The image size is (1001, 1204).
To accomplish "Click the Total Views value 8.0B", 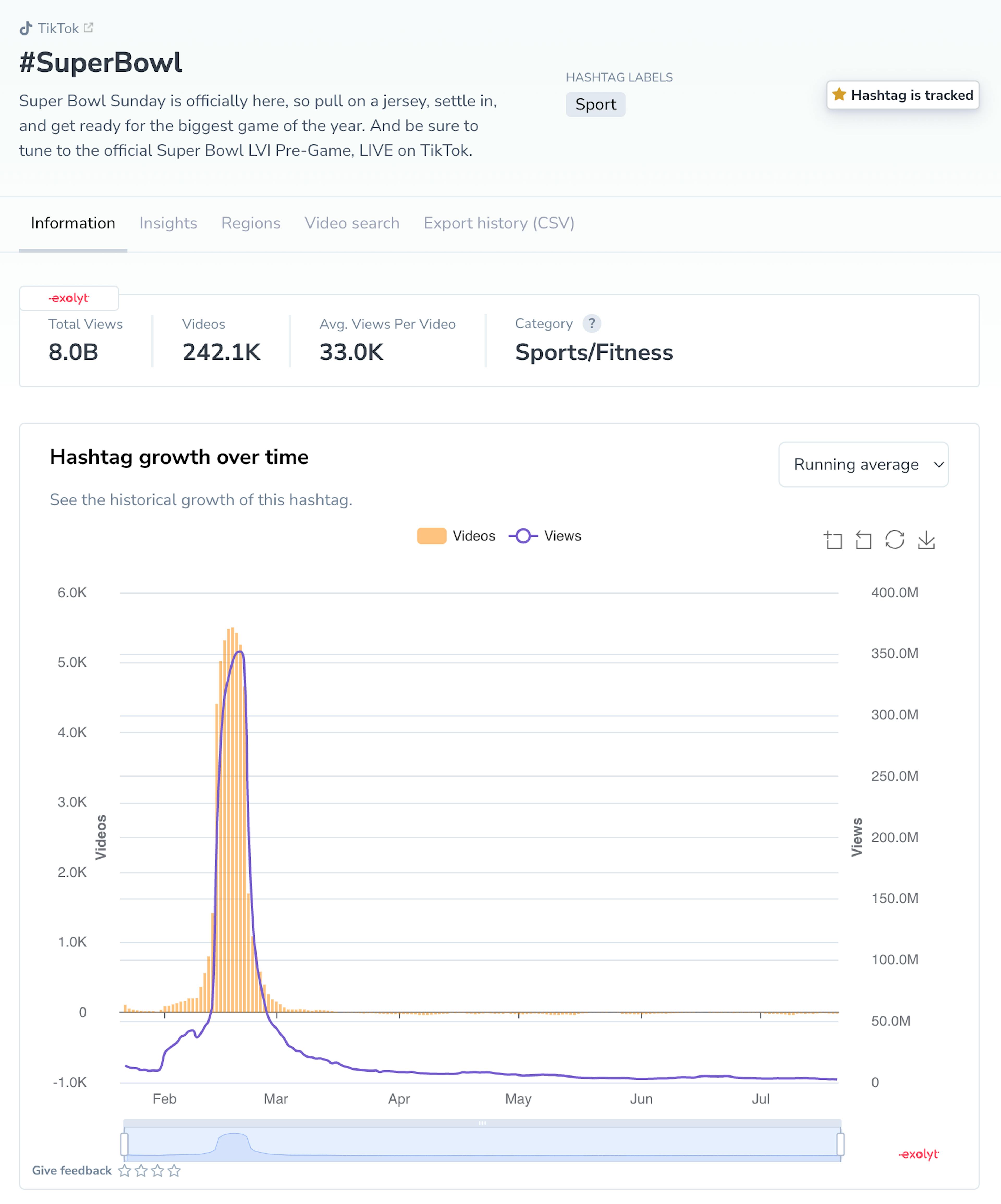I will click(x=74, y=352).
